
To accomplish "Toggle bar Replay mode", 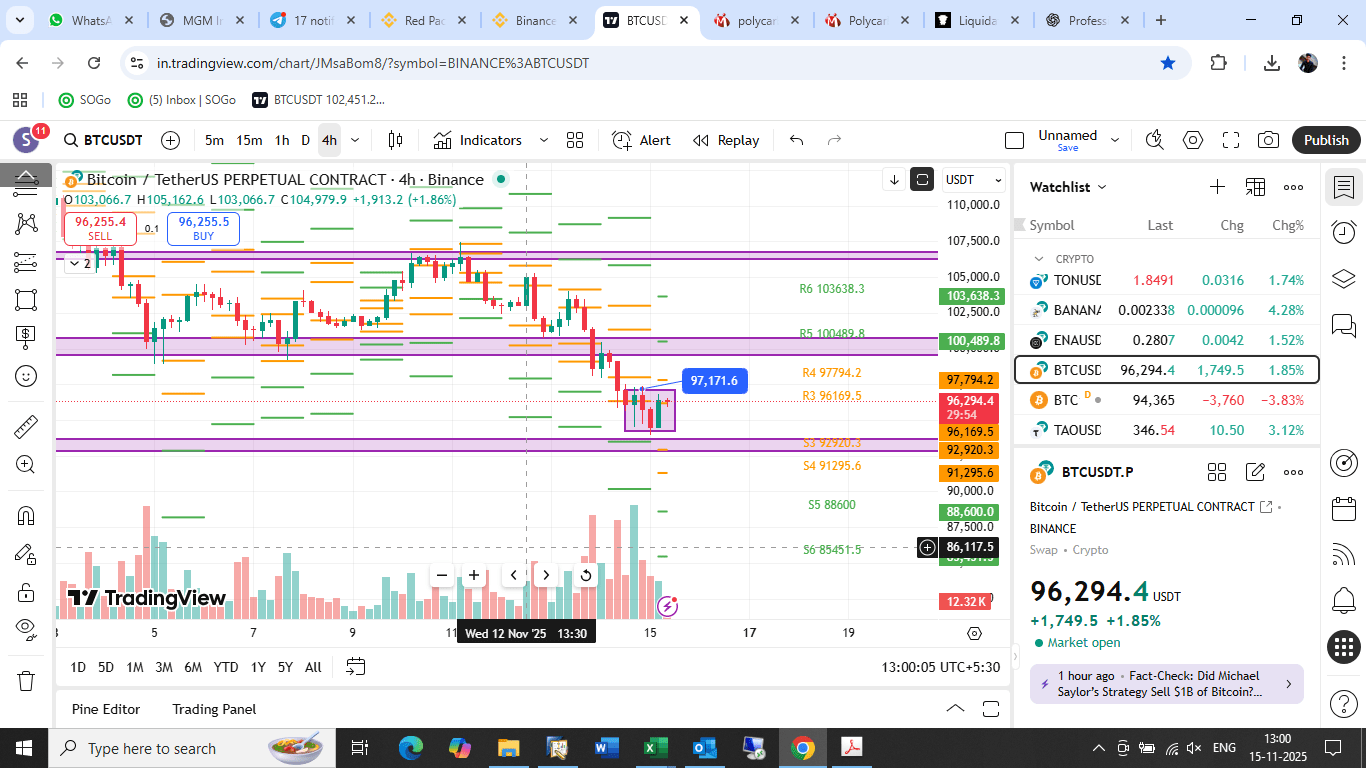I will pos(727,140).
